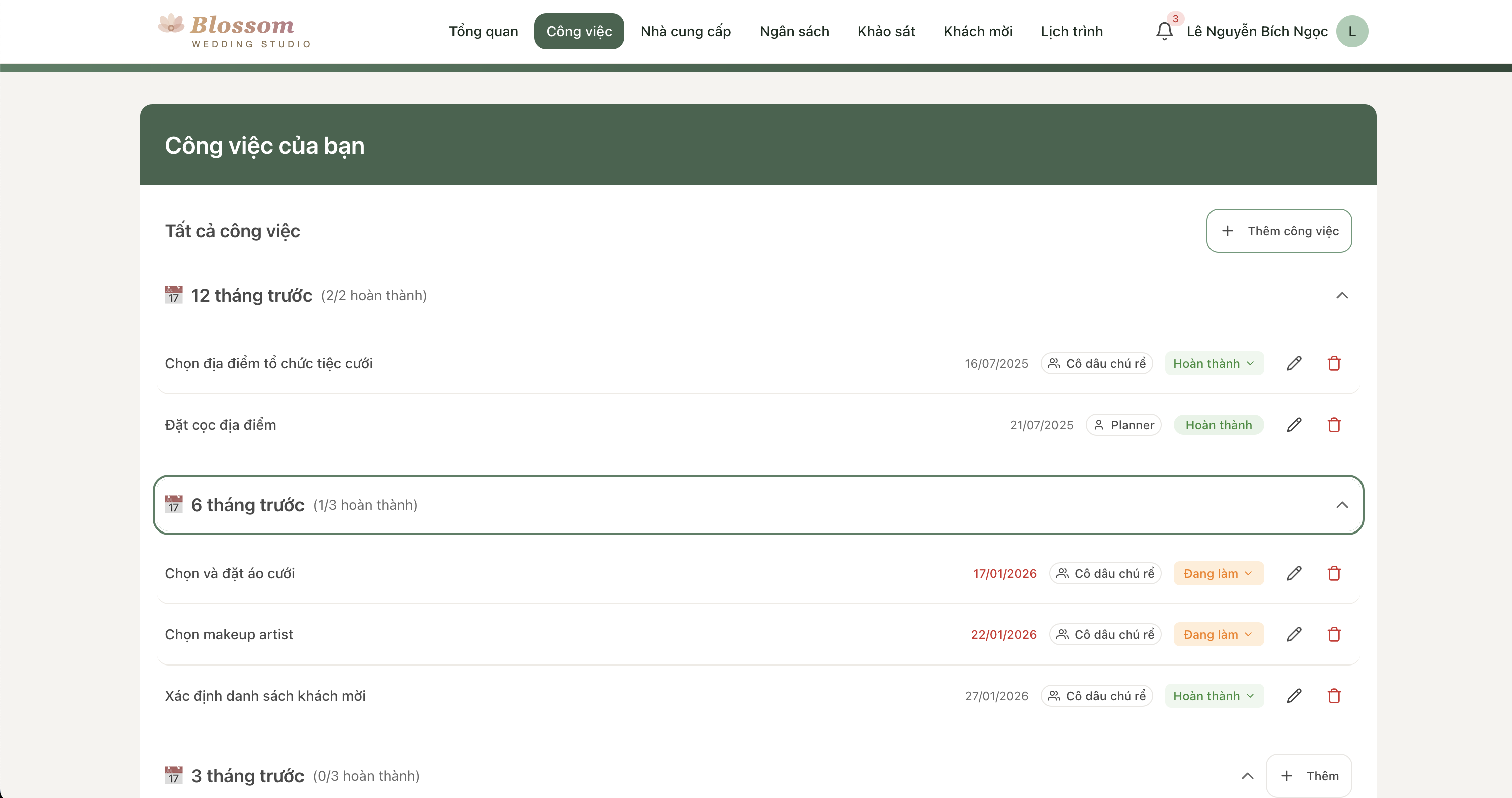Open the Lịch trình section

click(x=1072, y=31)
